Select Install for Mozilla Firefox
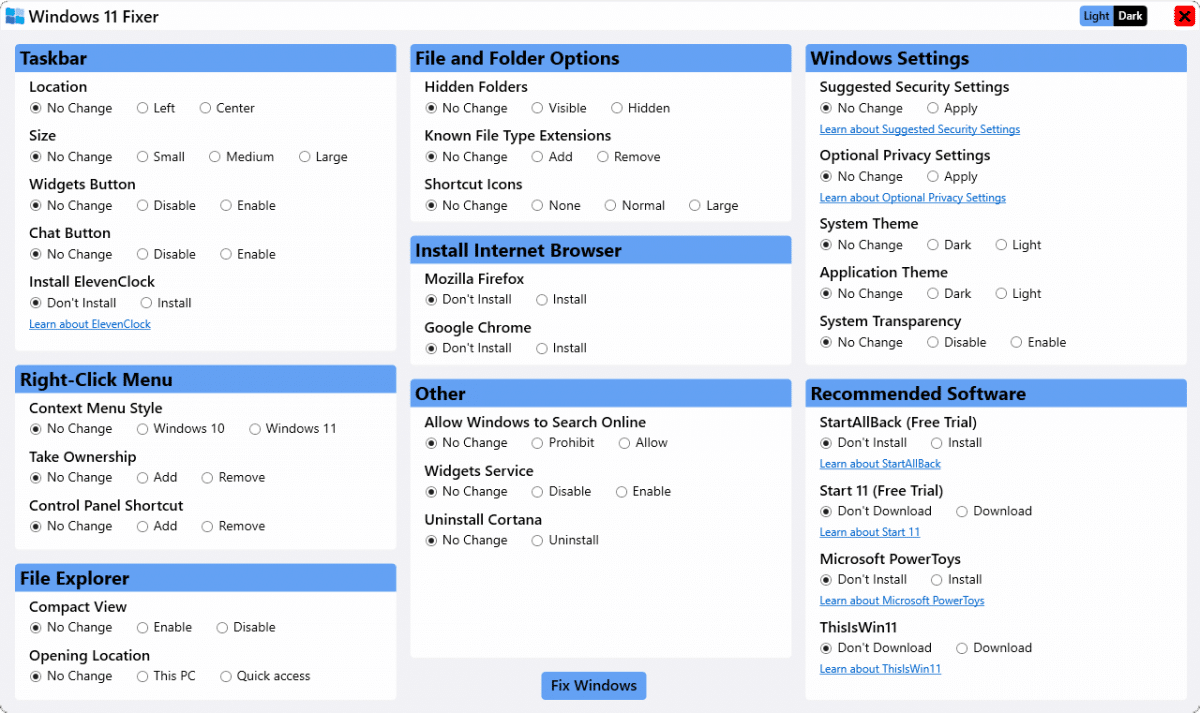Viewport: 1200px width, 713px height. [x=540, y=299]
